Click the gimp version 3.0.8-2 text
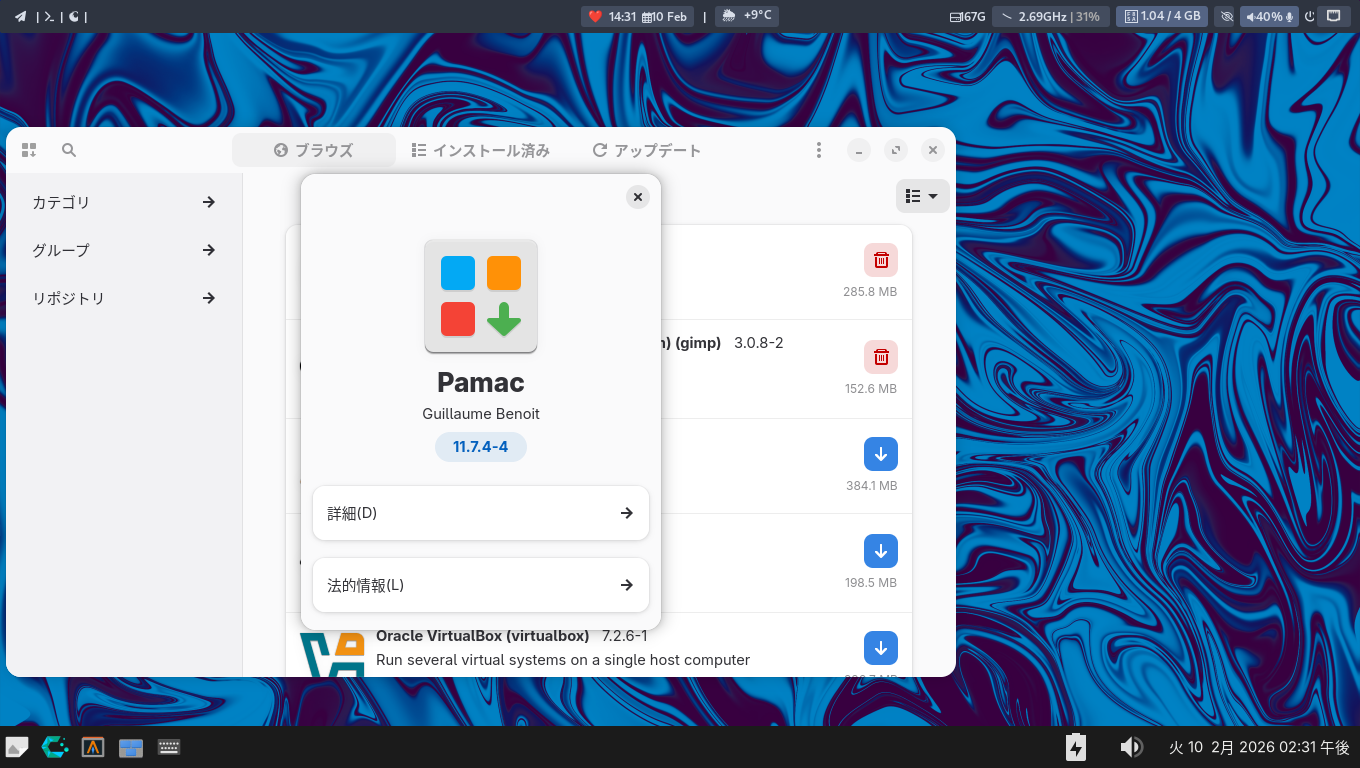This screenshot has height=768, width=1360. [759, 343]
